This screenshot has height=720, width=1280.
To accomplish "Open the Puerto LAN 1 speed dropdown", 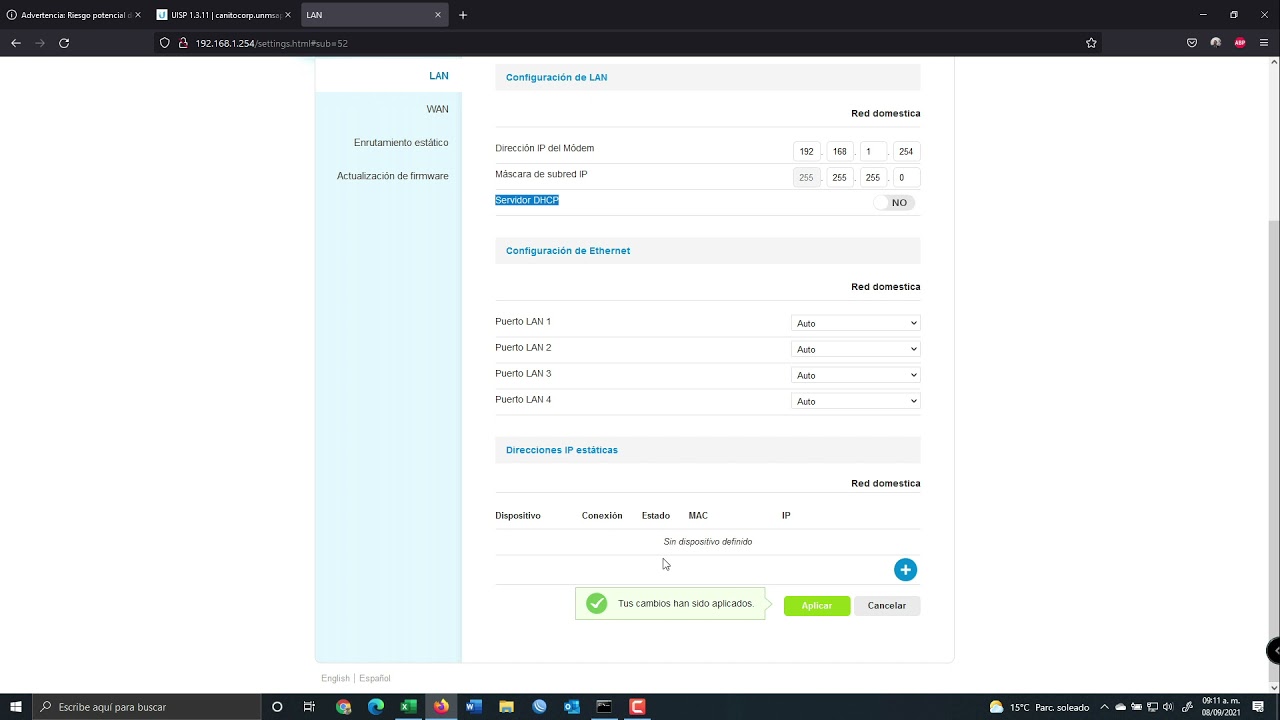I will (x=856, y=323).
